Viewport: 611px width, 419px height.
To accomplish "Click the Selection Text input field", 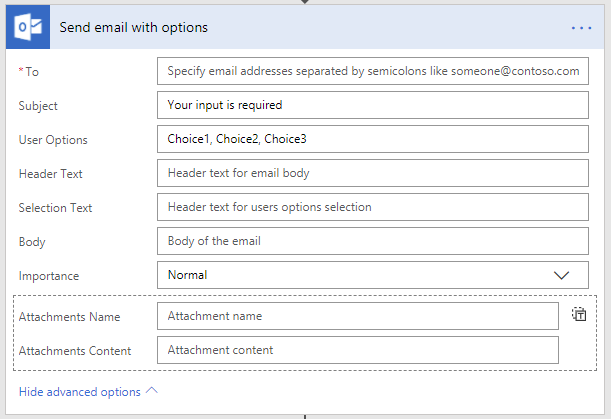I will [x=373, y=207].
